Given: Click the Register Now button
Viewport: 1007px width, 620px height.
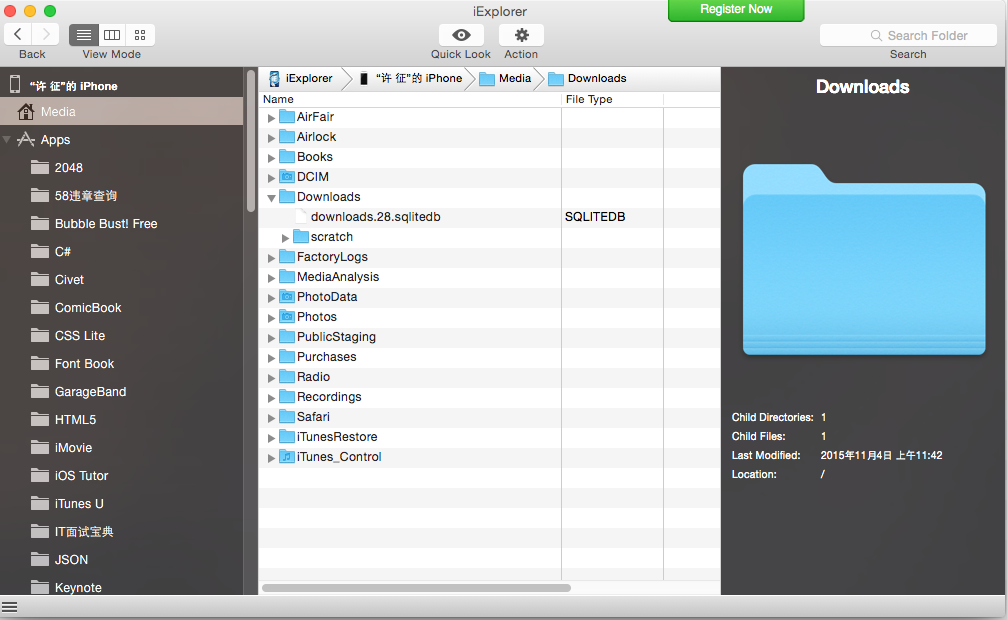Looking at the screenshot, I should [736, 10].
